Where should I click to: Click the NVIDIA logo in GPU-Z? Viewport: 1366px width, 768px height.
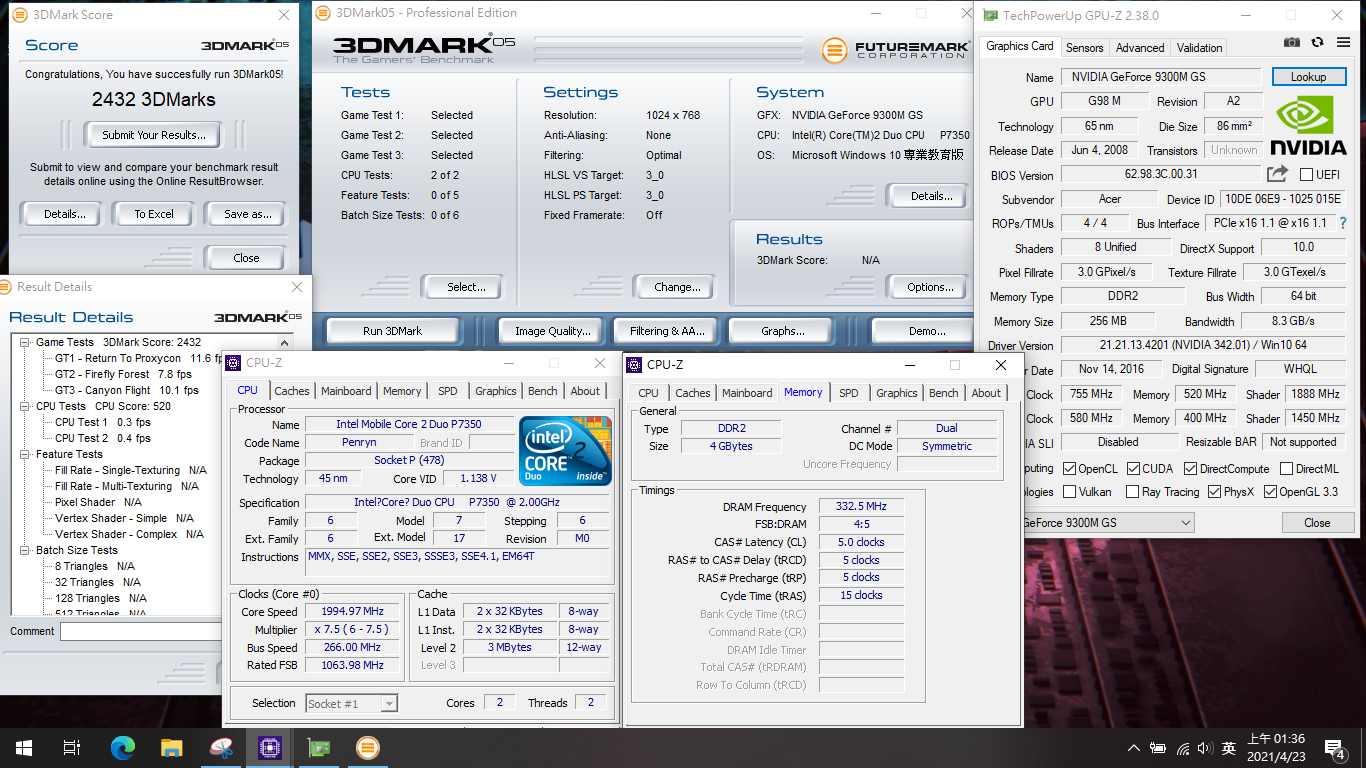point(1310,126)
